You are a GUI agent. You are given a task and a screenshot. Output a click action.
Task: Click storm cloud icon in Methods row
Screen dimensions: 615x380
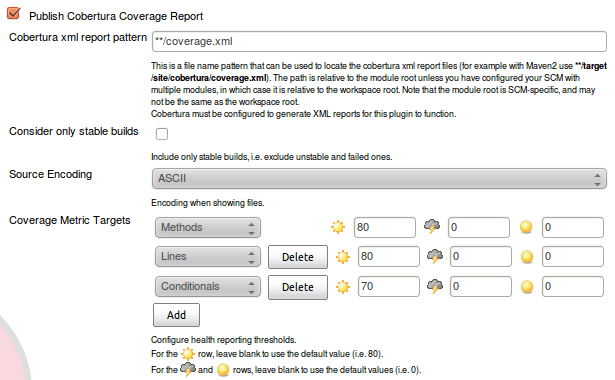click(432, 226)
